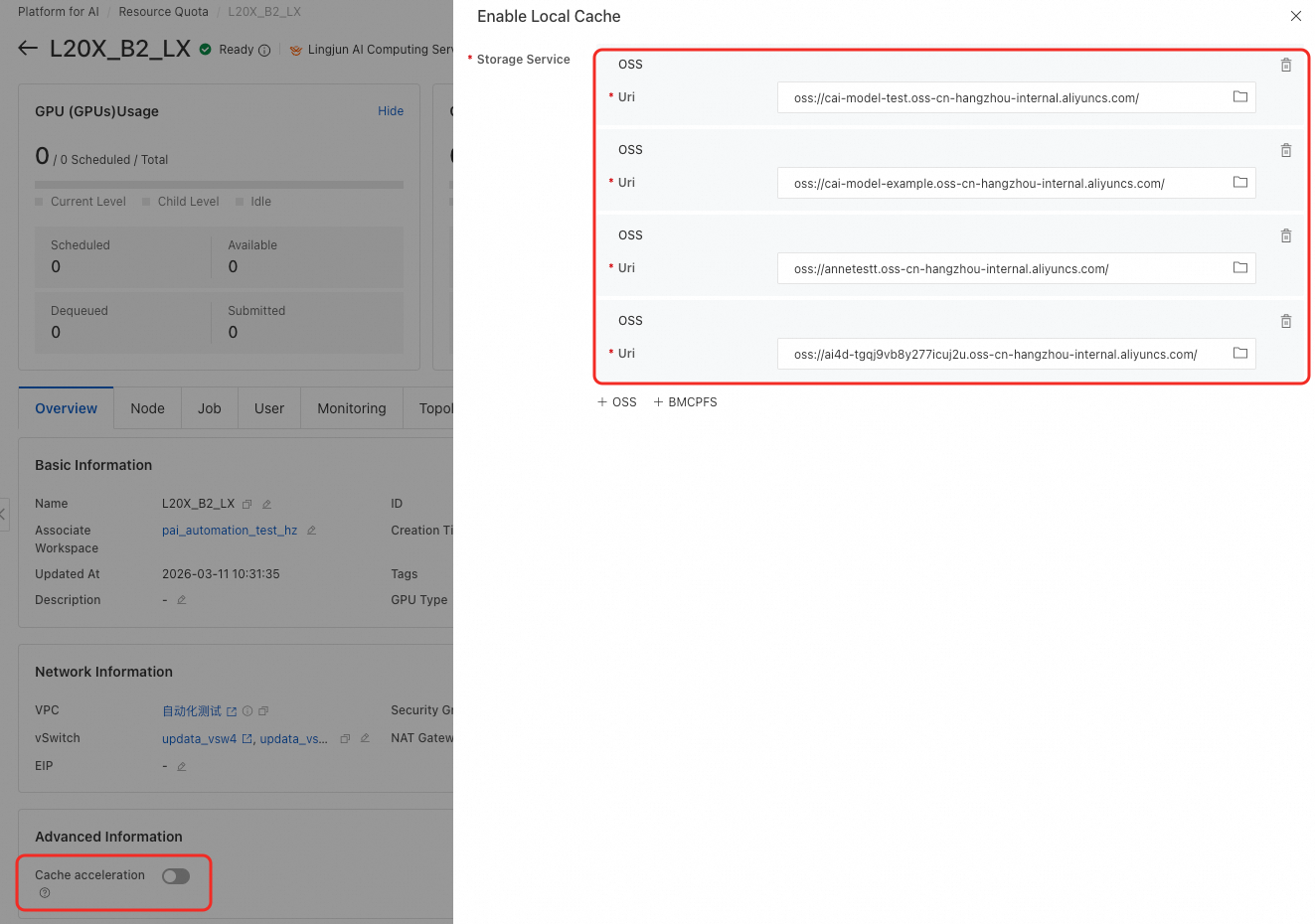1315x924 pixels.
Task: Delete the ai4d-tgqj9vb8y277icuj2u OSS storage entry
Action: (1286, 321)
